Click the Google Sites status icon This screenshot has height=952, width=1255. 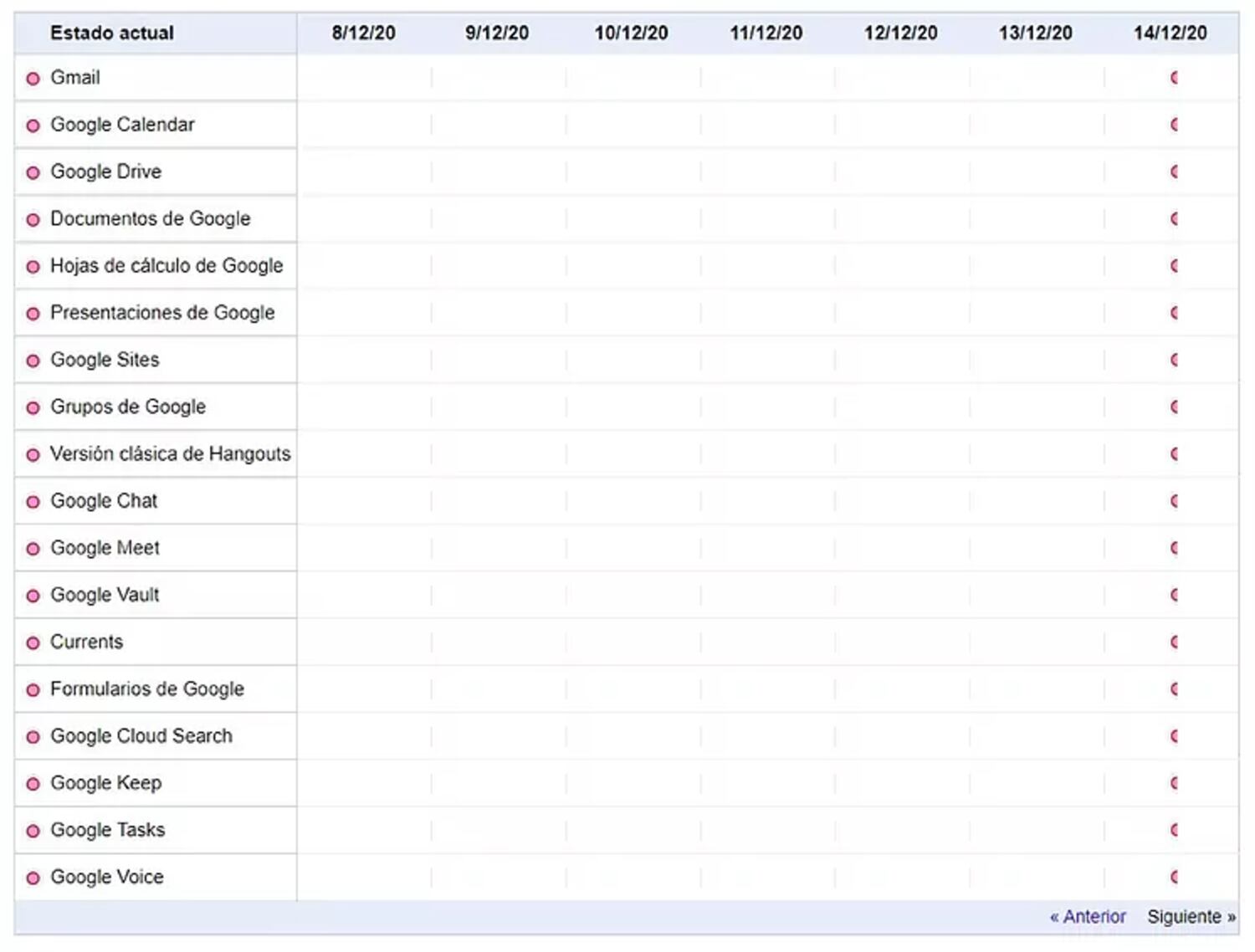[33, 361]
